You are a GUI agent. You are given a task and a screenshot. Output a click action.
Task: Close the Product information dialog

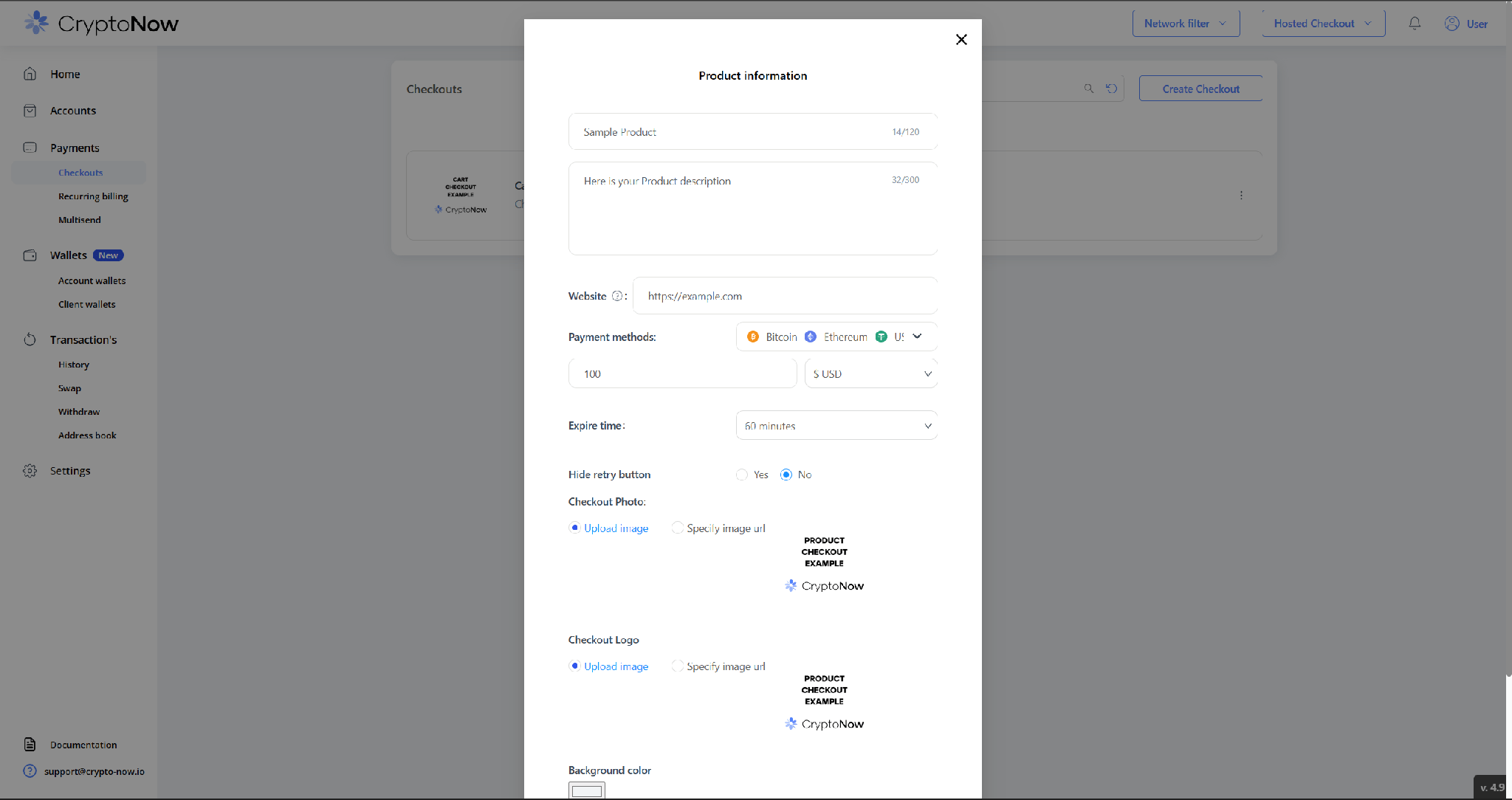961,40
